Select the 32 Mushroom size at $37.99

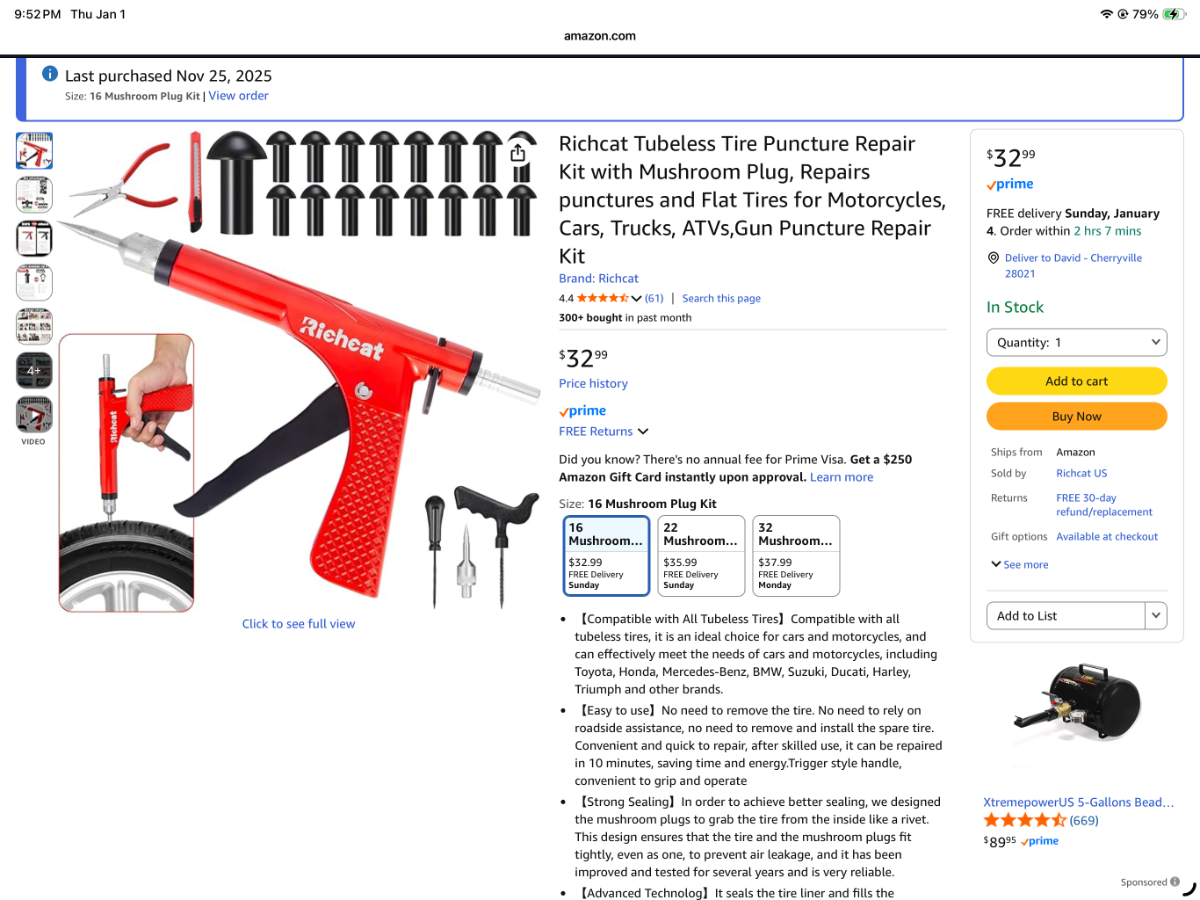tap(796, 556)
